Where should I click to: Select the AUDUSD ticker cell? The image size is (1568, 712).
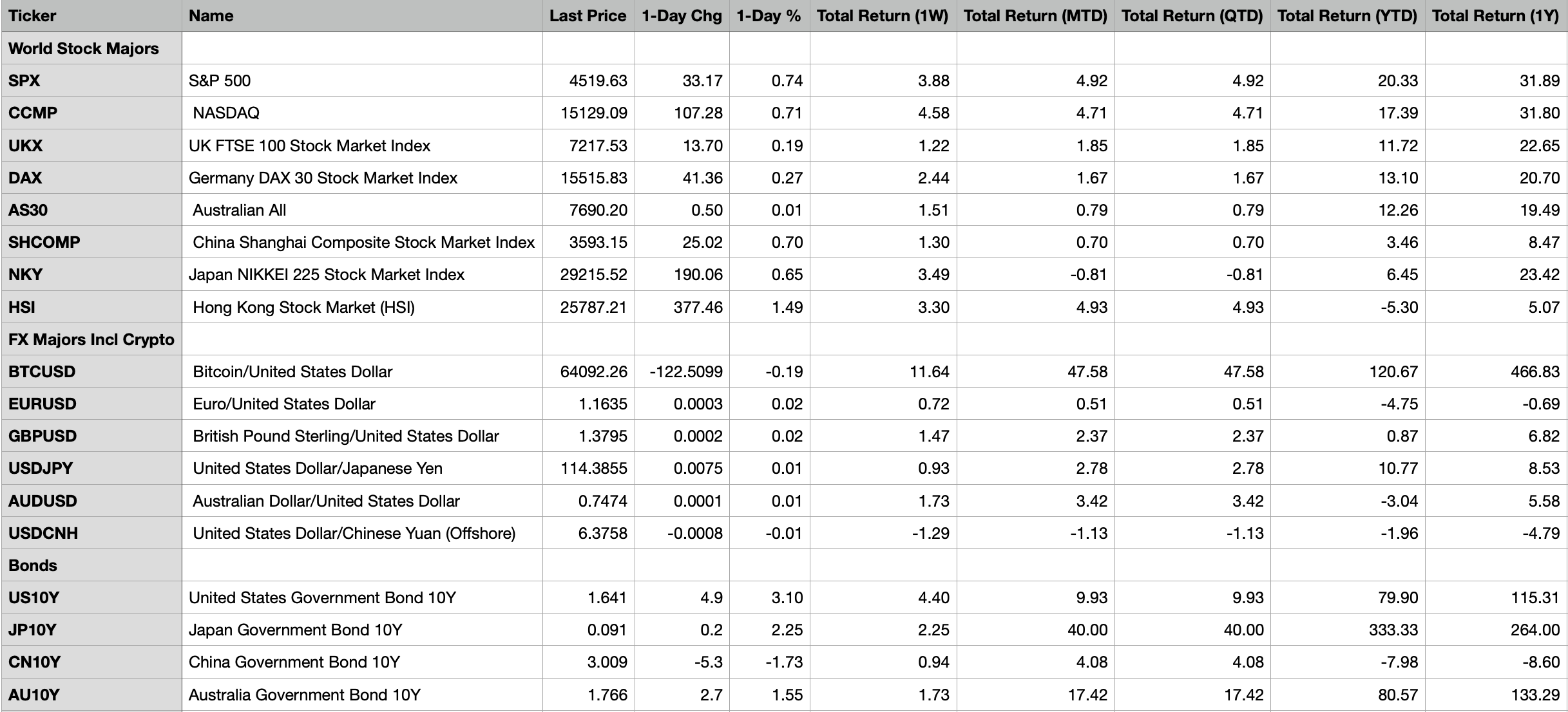pos(91,501)
